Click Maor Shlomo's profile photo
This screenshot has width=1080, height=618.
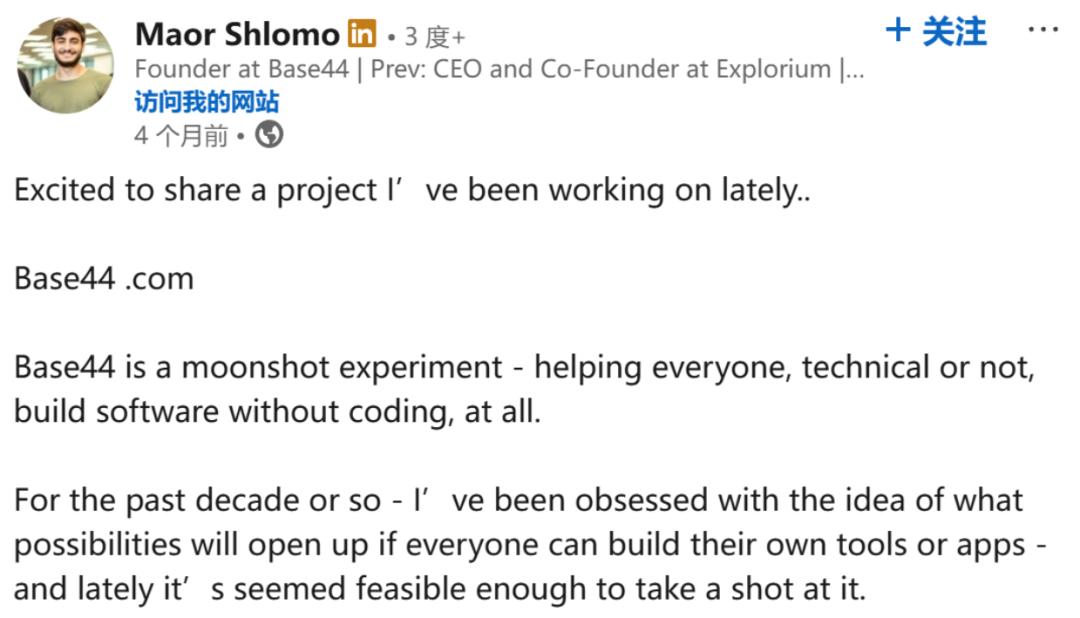[66, 65]
